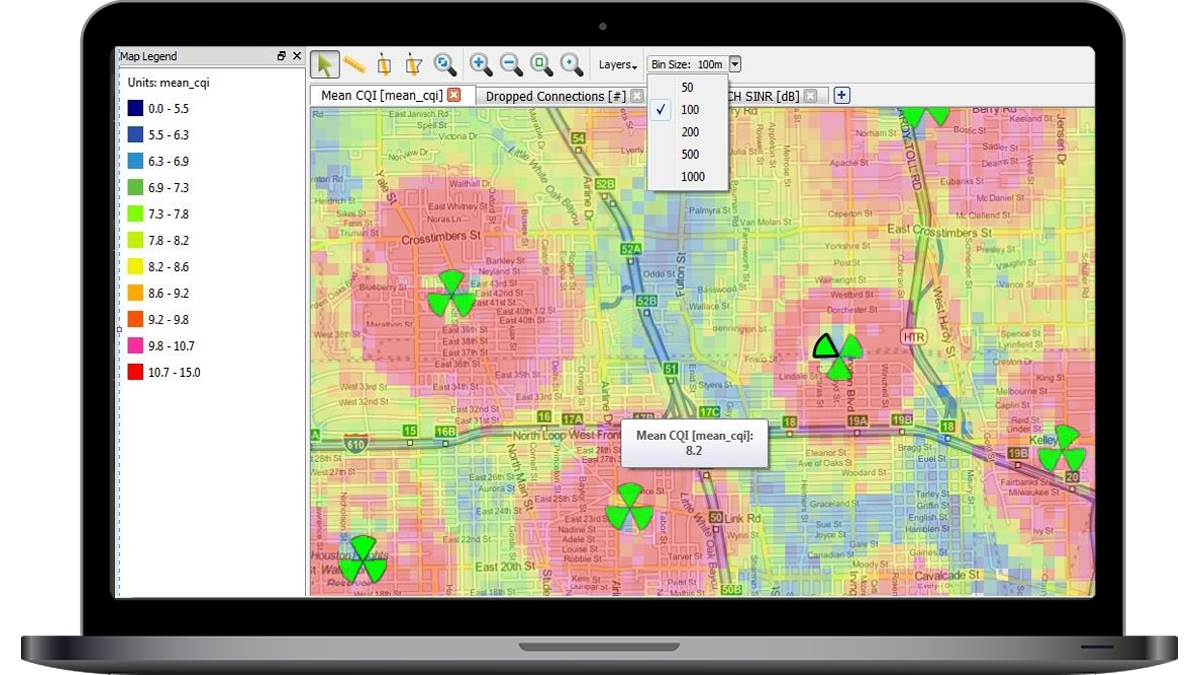Click the zoom to area magnifier
The image size is (1200, 675).
[541, 65]
